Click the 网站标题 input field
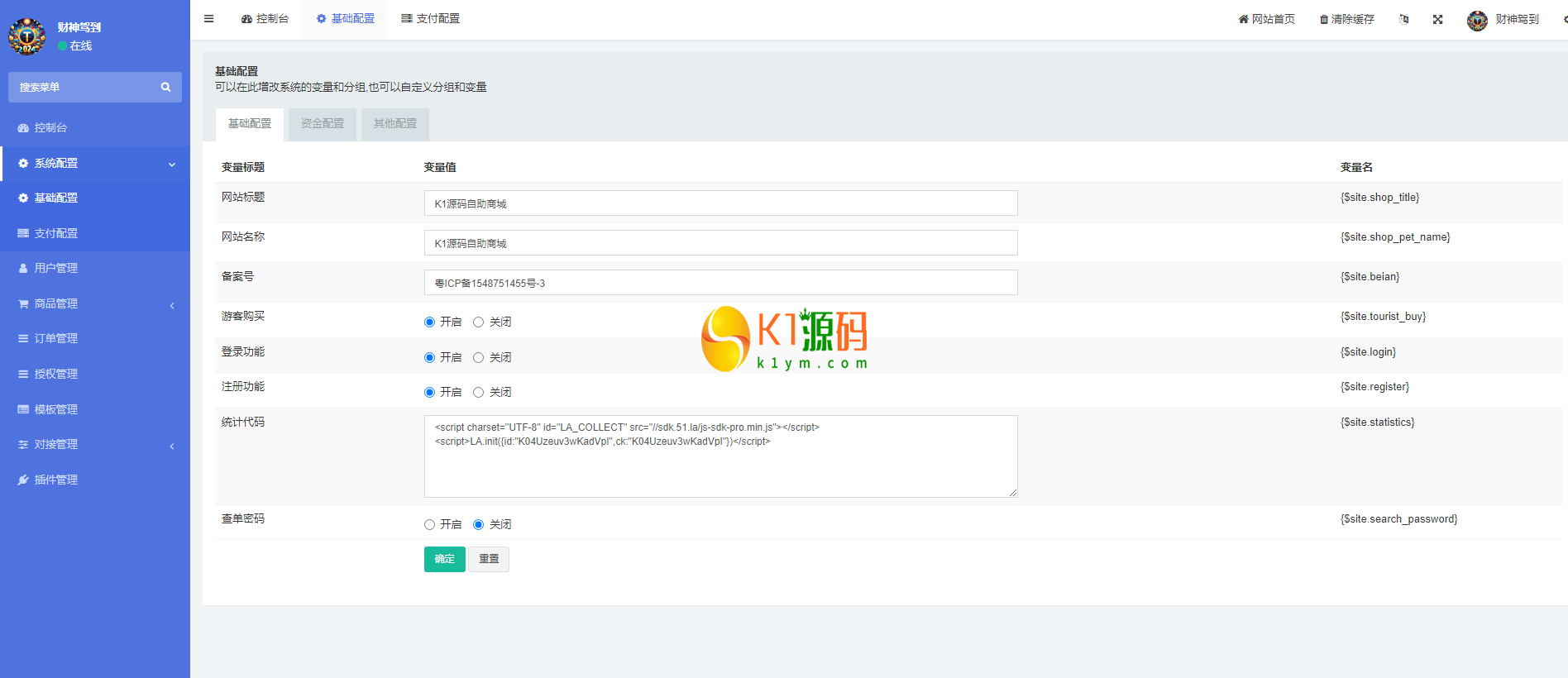 coord(721,203)
